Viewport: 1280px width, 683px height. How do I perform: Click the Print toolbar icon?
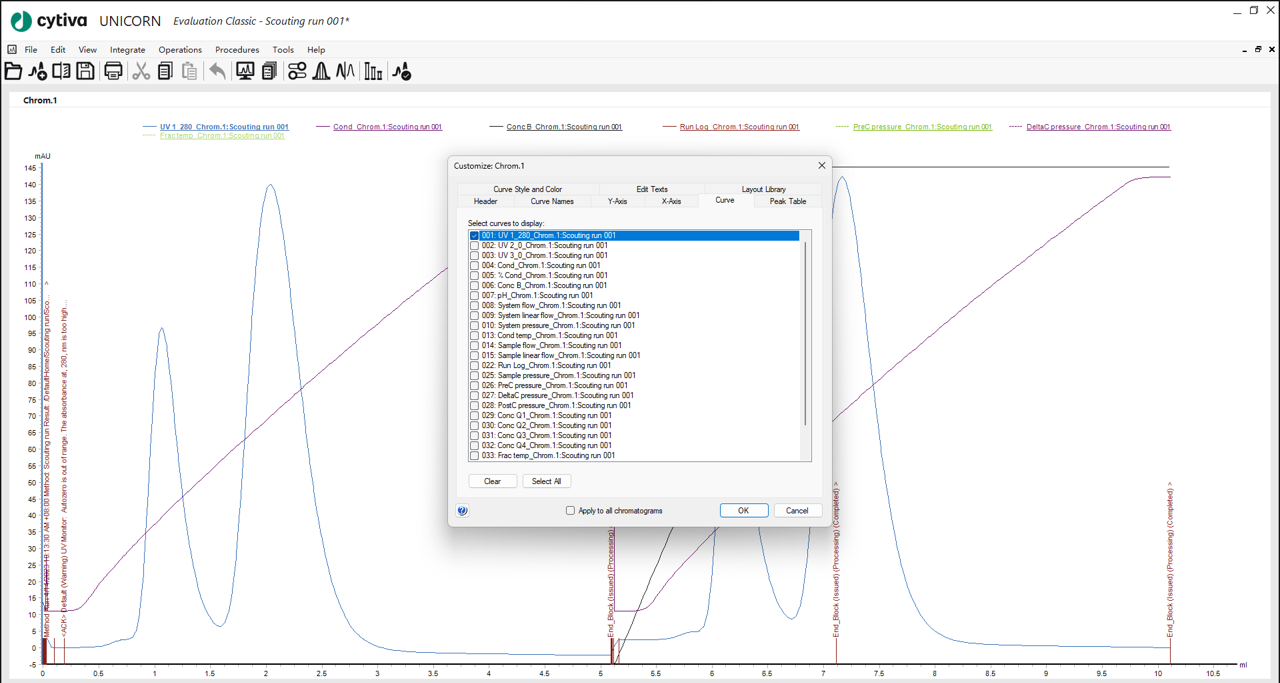tap(113, 71)
